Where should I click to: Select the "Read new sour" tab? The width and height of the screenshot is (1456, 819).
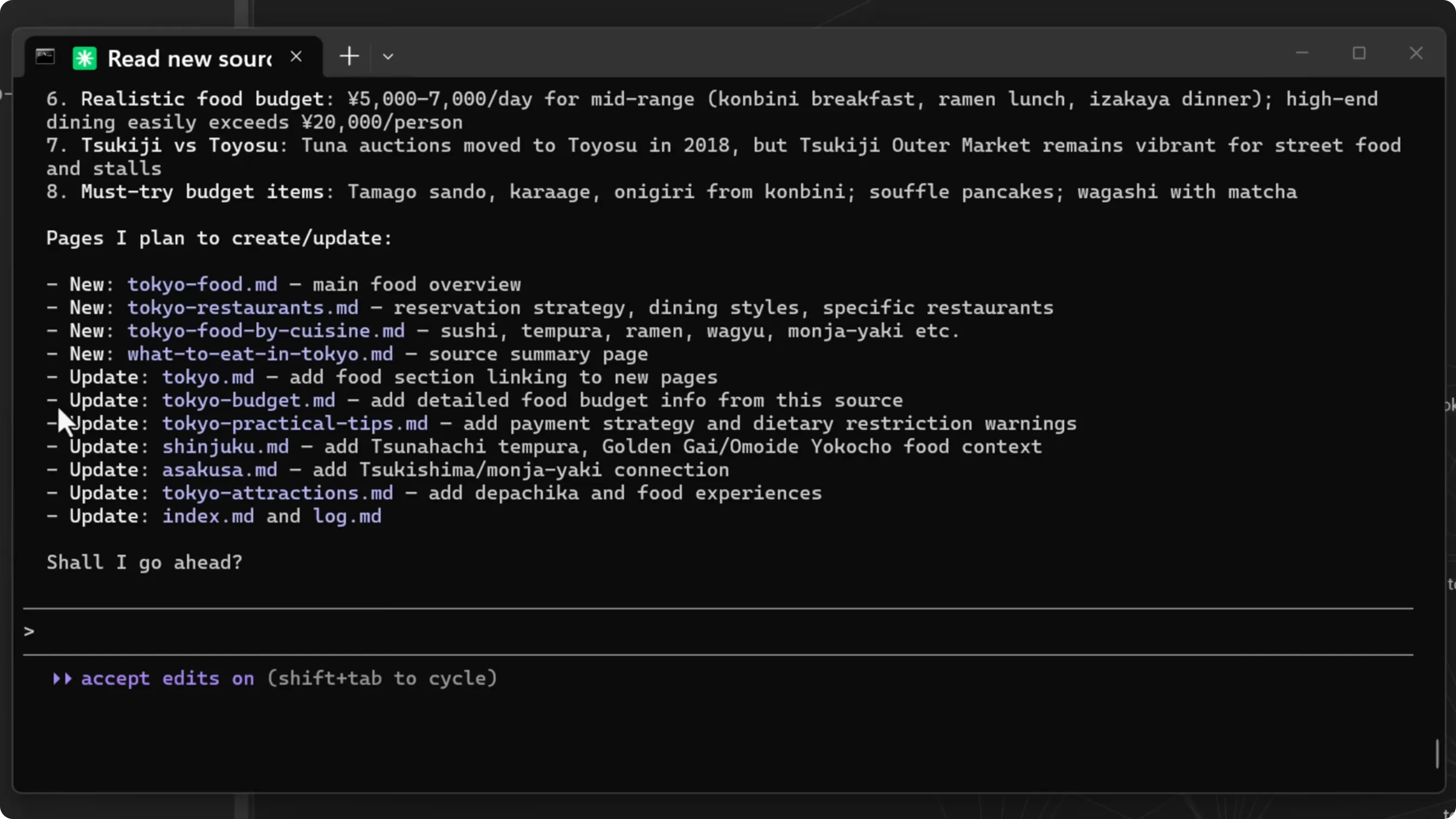(x=174, y=57)
